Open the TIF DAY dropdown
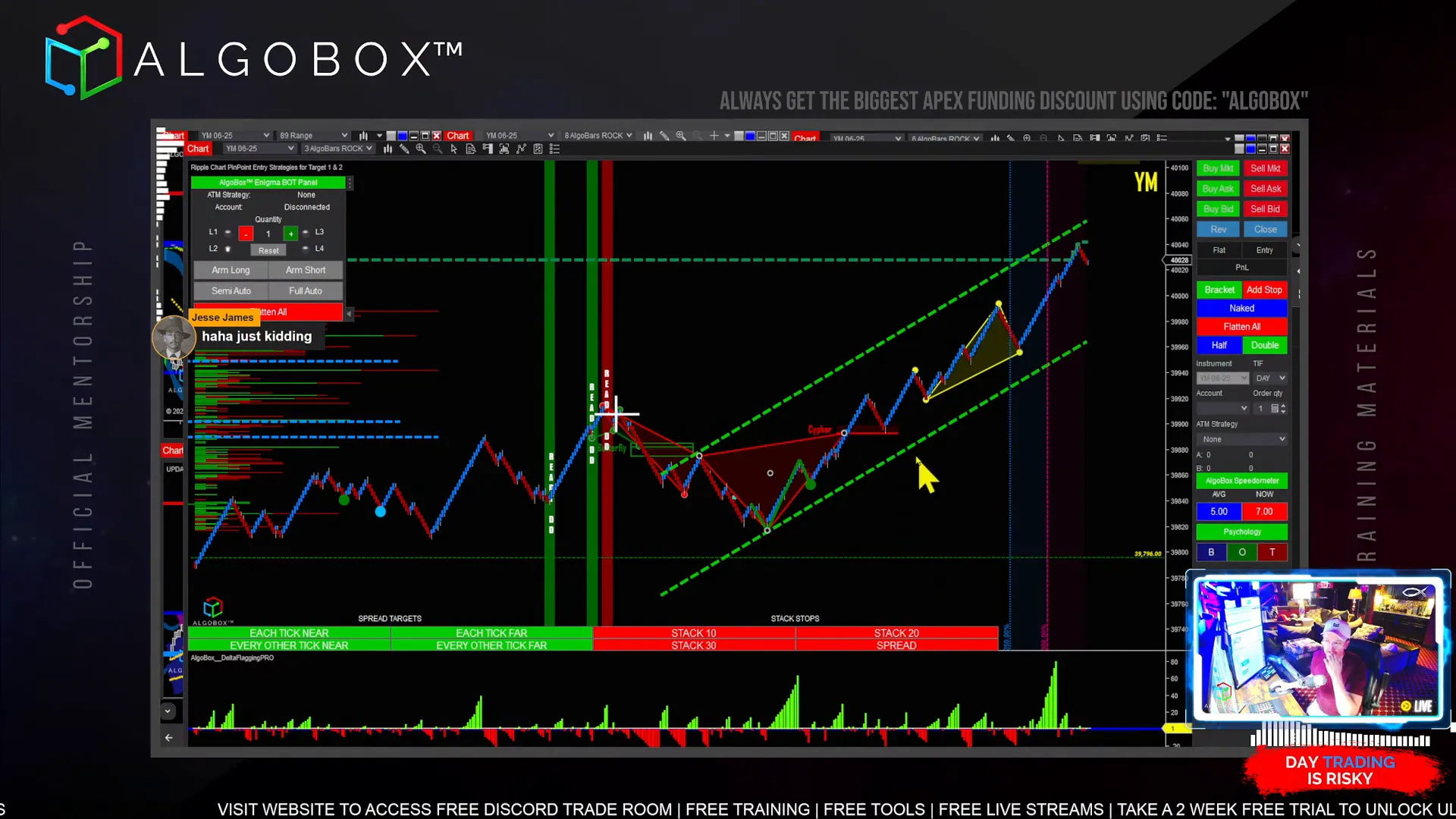Screen dimensions: 1456x819 1270,378
